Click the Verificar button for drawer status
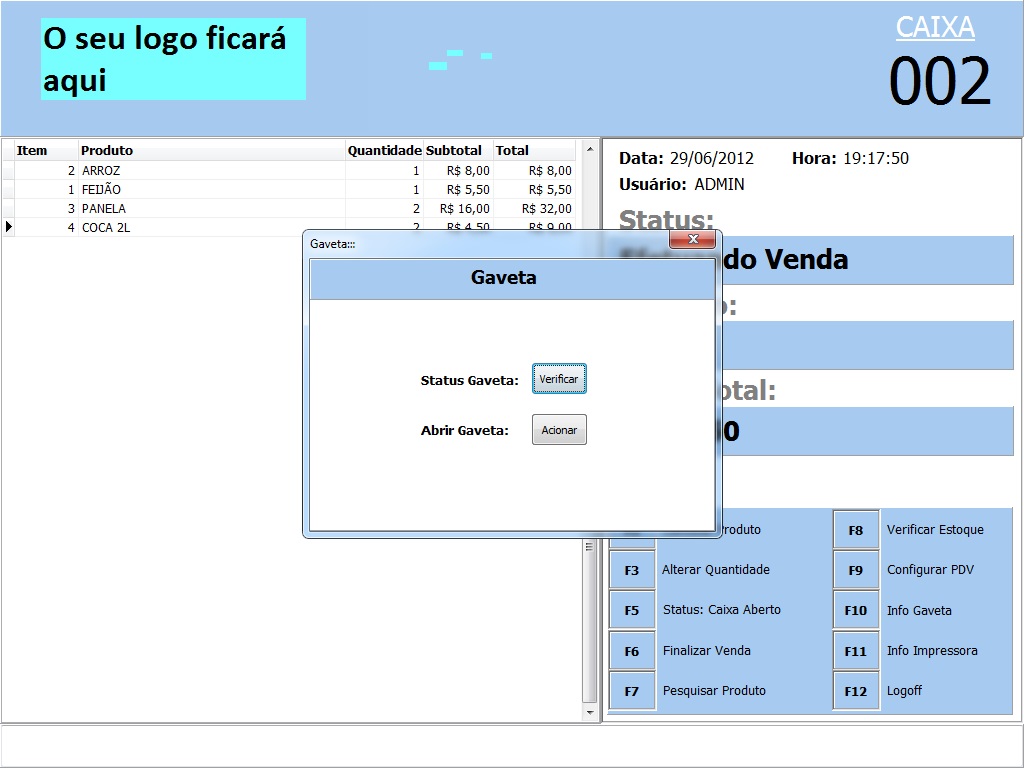Viewport: 1024px width, 768px height. coord(559,379)
